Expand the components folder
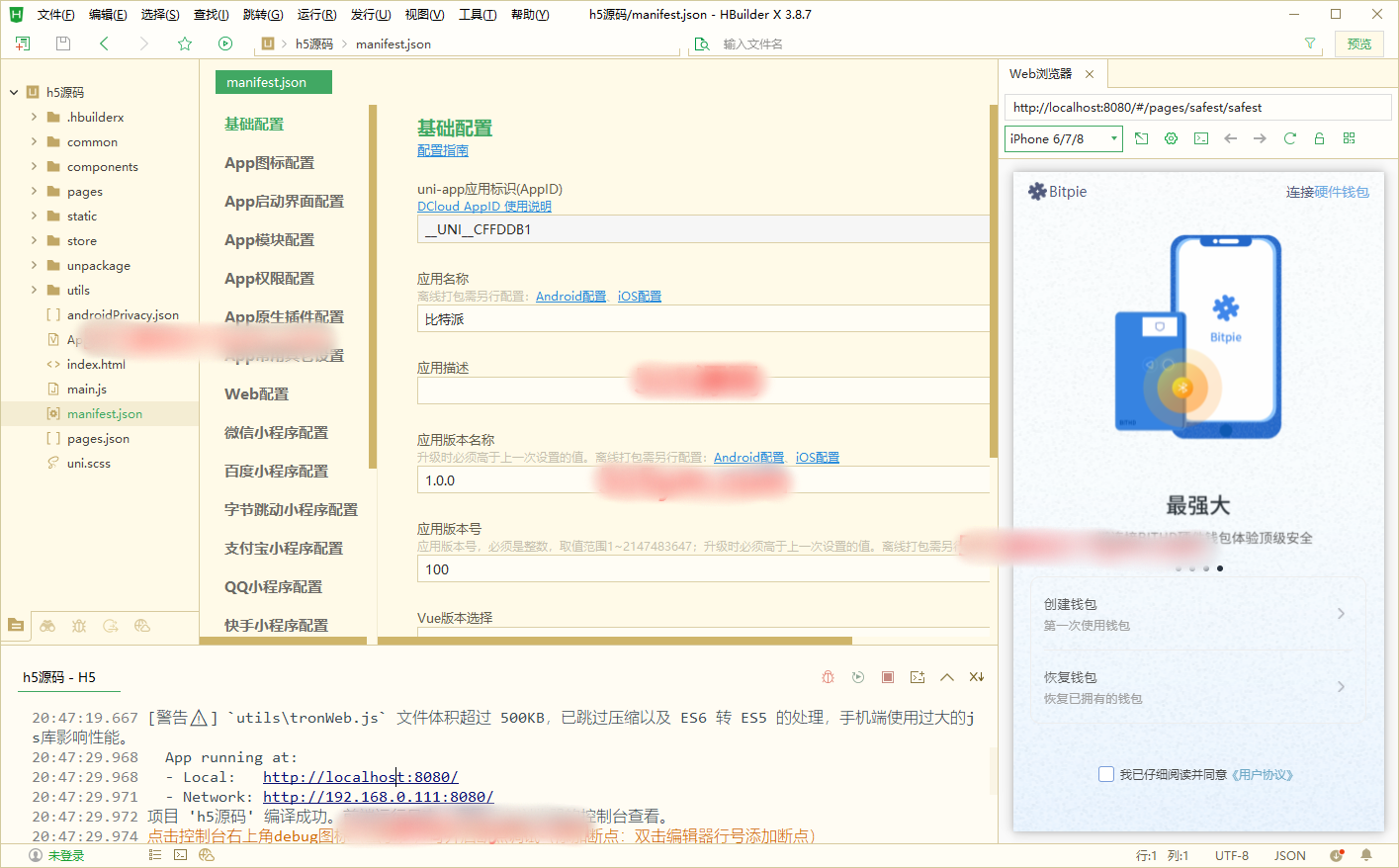 coord(35,166)
